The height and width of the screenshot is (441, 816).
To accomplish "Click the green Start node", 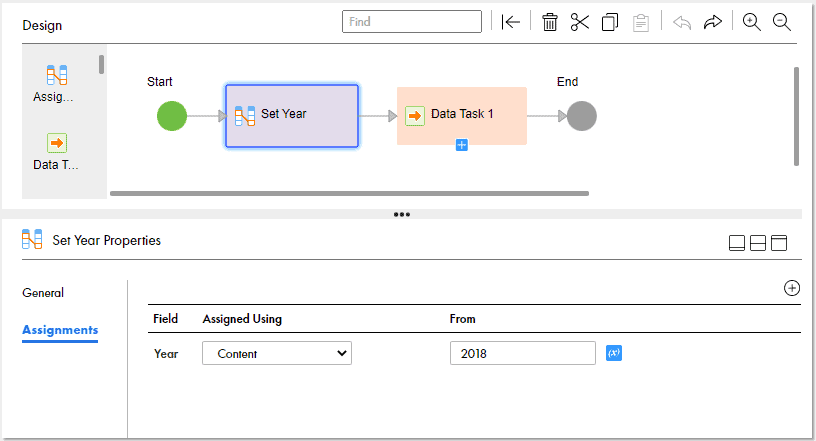I will (x=172, y=116).
